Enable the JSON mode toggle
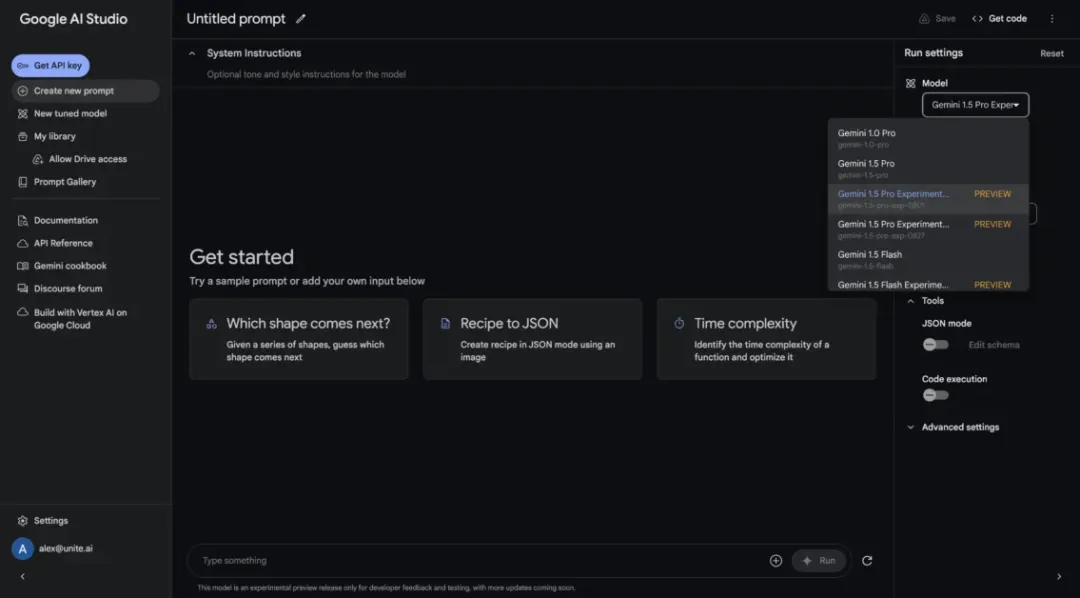Screen dimensions: 1080x598 (935, 345)
